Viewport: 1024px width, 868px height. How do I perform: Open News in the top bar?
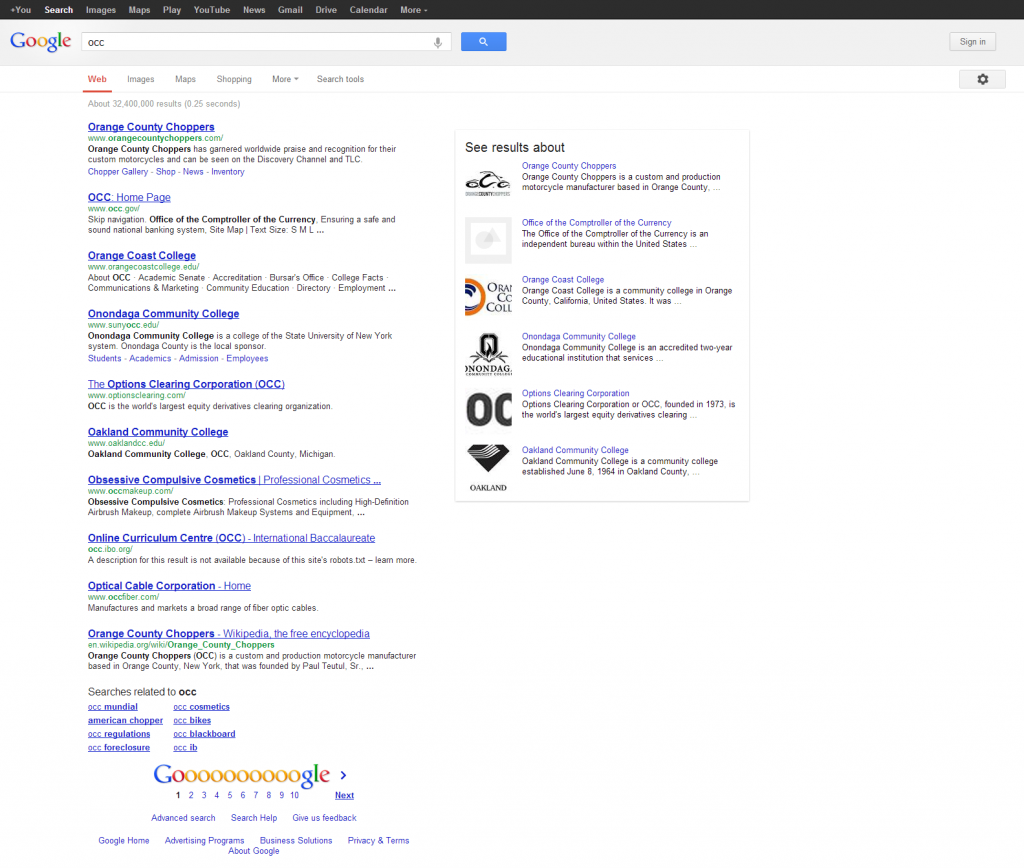pos(254,10)
